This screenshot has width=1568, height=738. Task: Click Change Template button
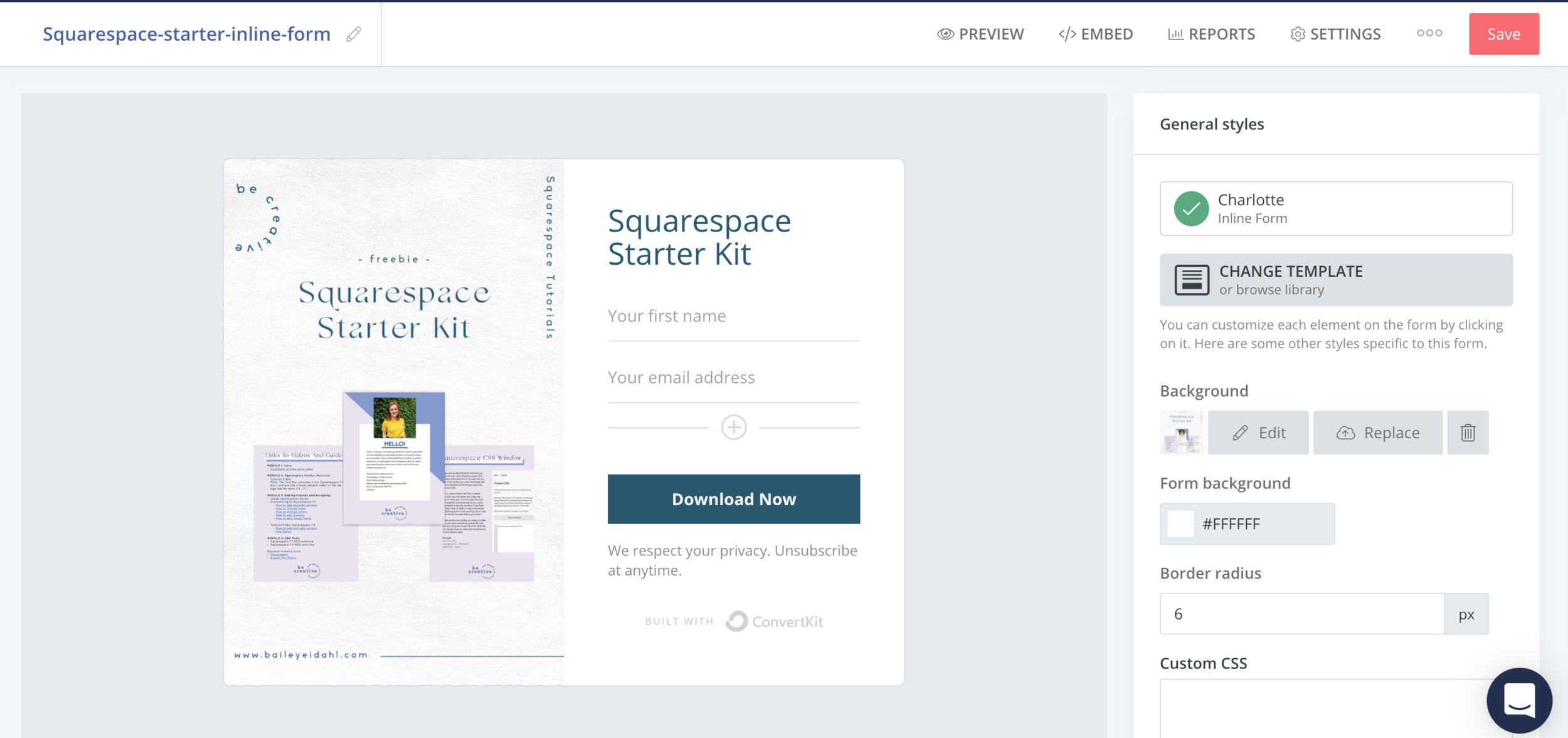point(1336,280)
